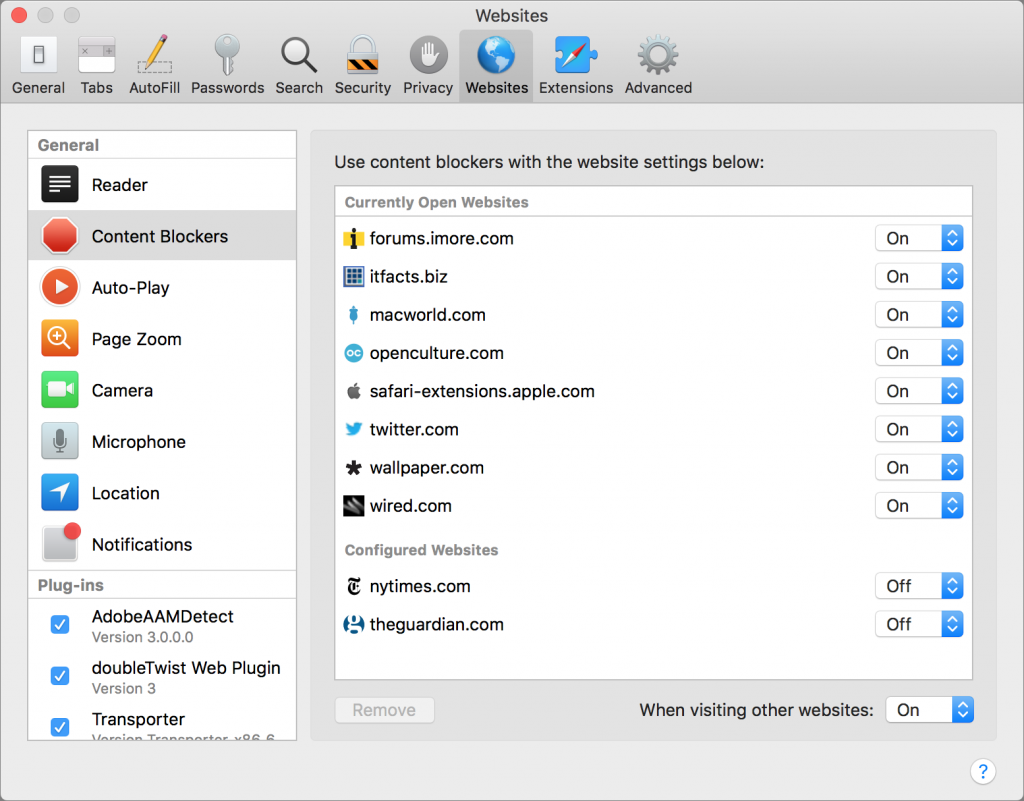Select Camera in the sidebar list

(x=162, y=390)
